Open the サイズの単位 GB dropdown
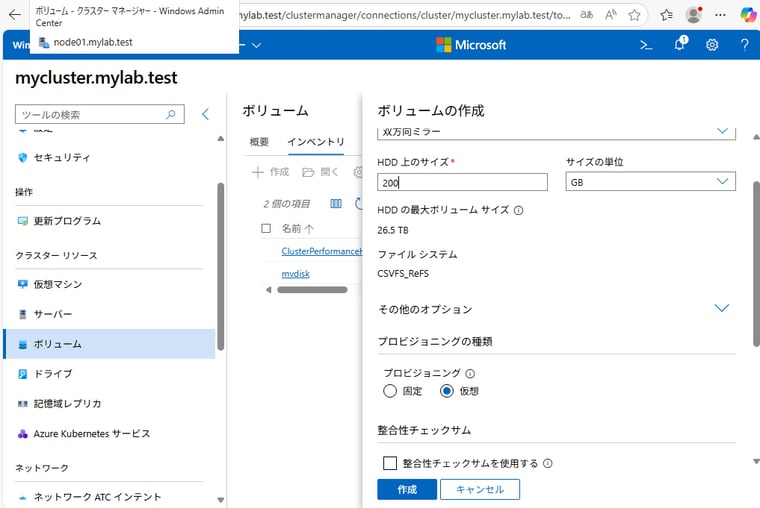Image resolution: width=760 pixels, height=508 pixels. pos(650,182)
